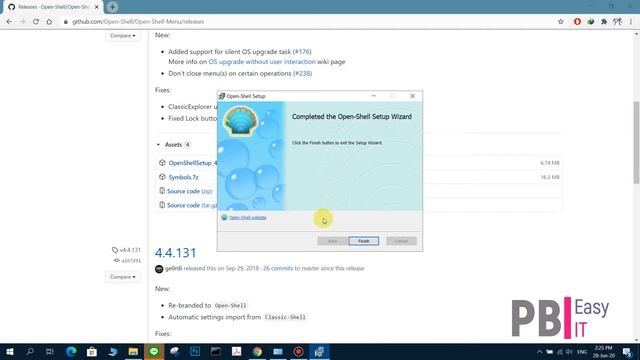Minimize the Open-Shell Setup dialog
The height and width of the screenshot is (360, 640).
pos(373,96)
